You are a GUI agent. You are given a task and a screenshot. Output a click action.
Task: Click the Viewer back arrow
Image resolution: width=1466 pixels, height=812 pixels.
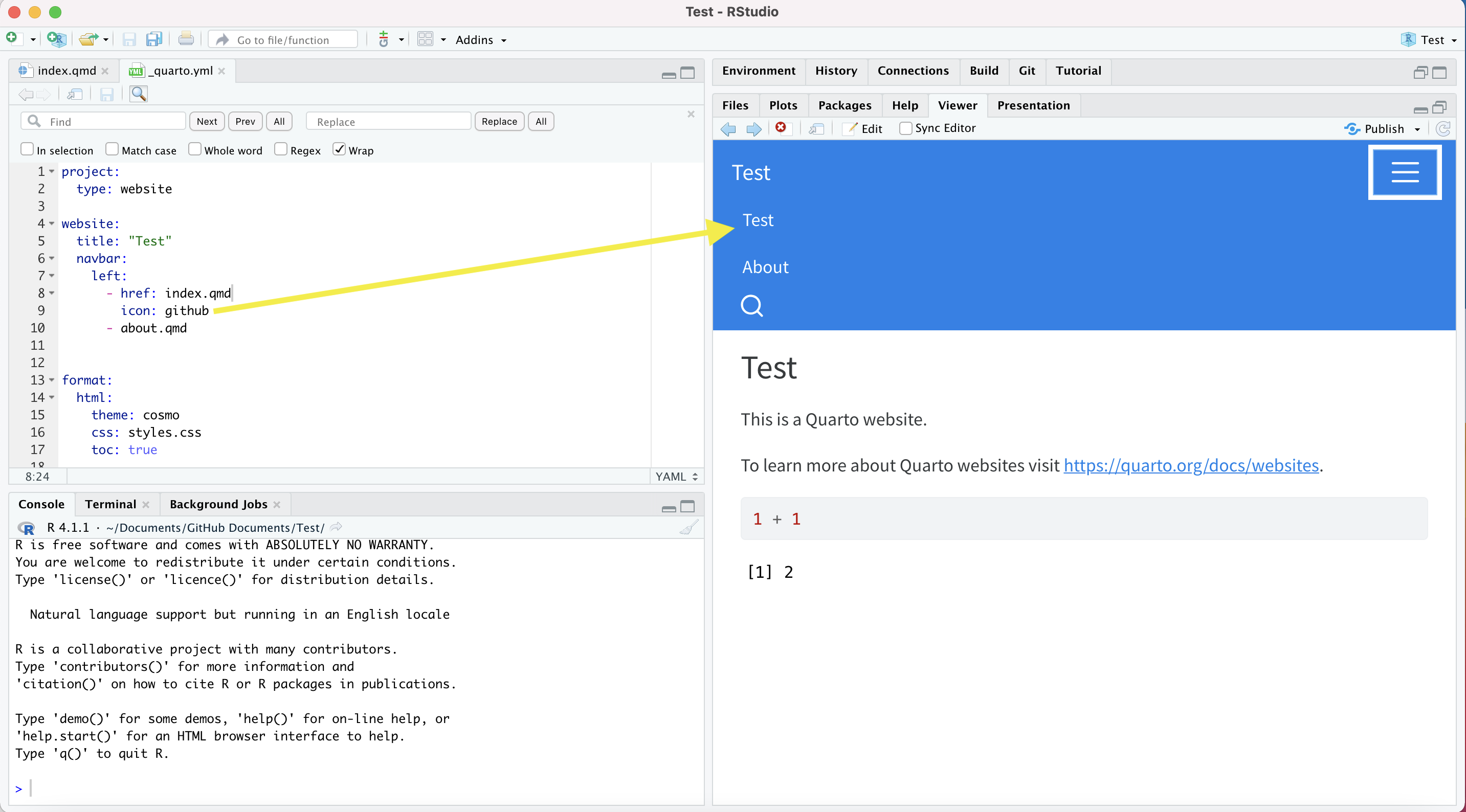coord(728,128)
